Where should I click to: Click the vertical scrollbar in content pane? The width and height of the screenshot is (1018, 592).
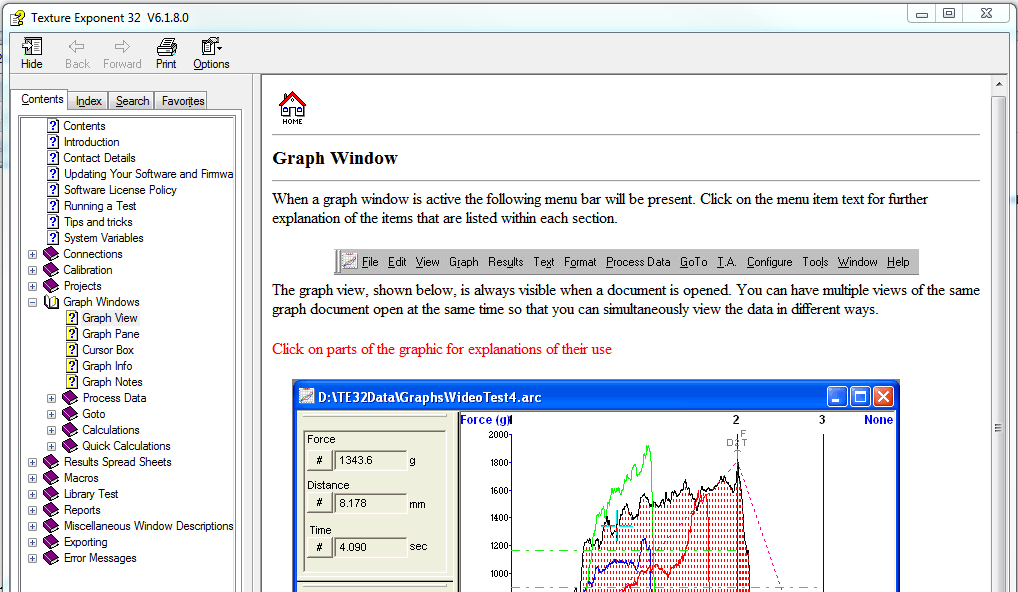[999, 300]
